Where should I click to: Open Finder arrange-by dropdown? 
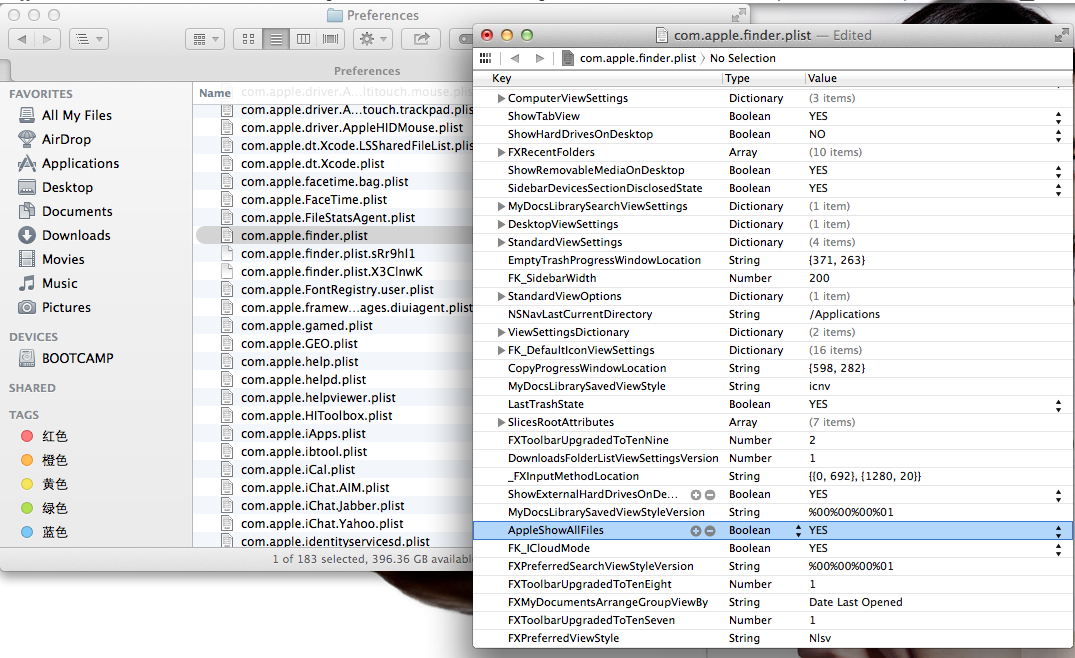(x=89, y=39)
